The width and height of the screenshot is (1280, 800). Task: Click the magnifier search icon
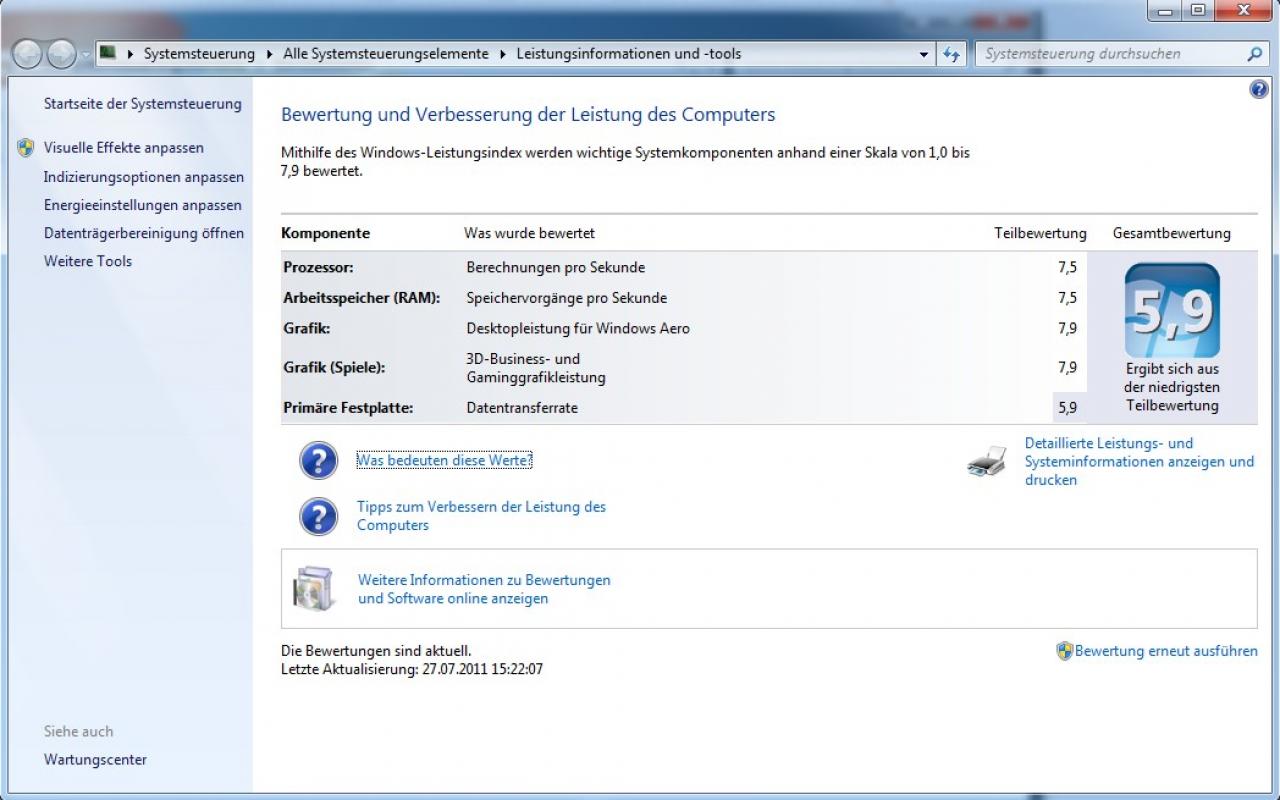[1255, 54]
